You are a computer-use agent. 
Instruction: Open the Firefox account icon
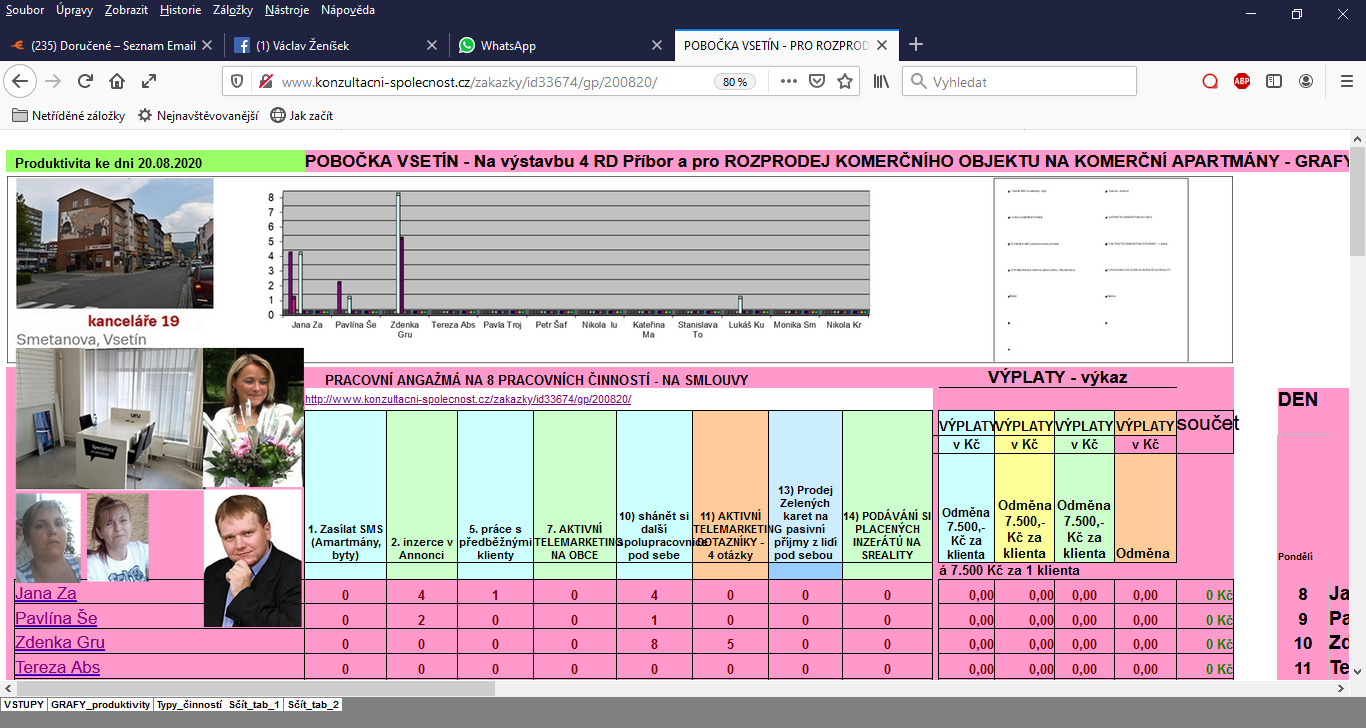point(1306,81)
